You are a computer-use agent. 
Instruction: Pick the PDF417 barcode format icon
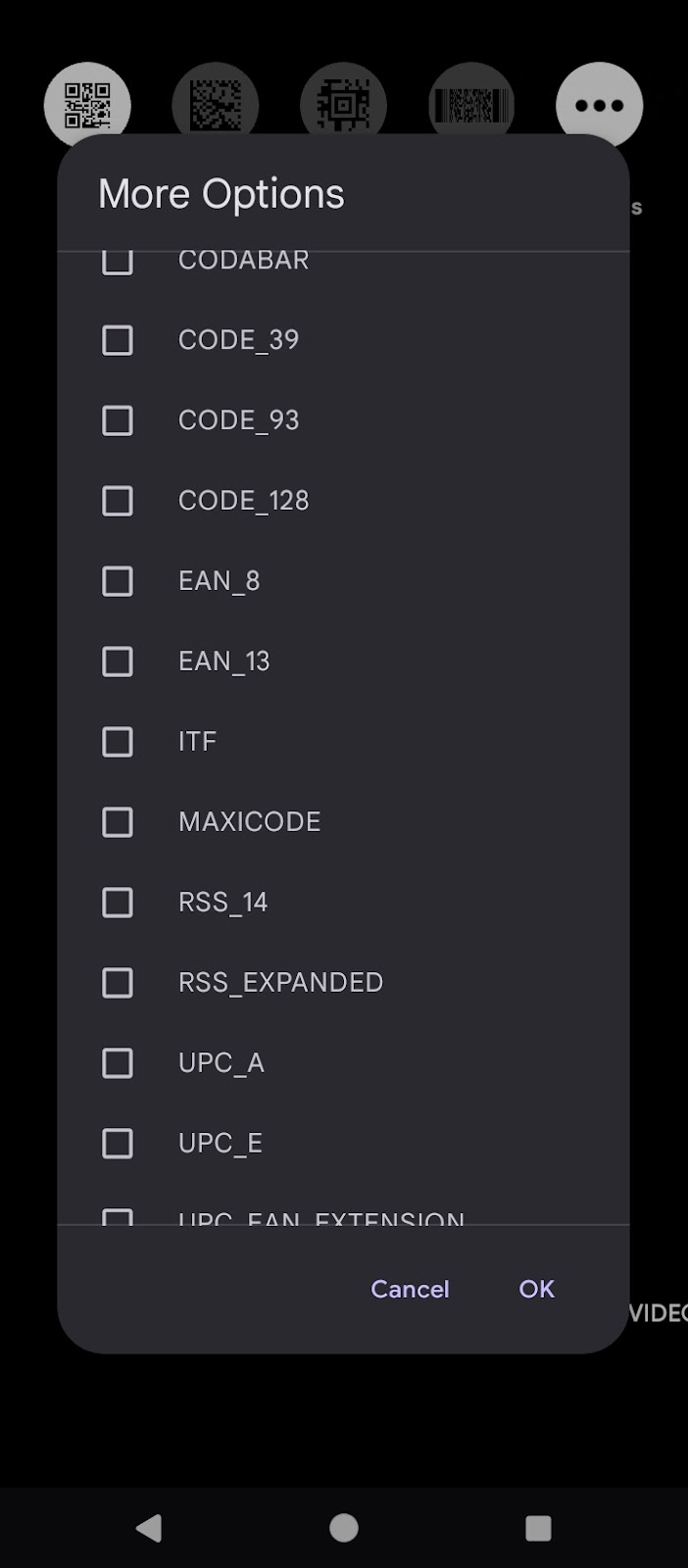coord(471,105)
